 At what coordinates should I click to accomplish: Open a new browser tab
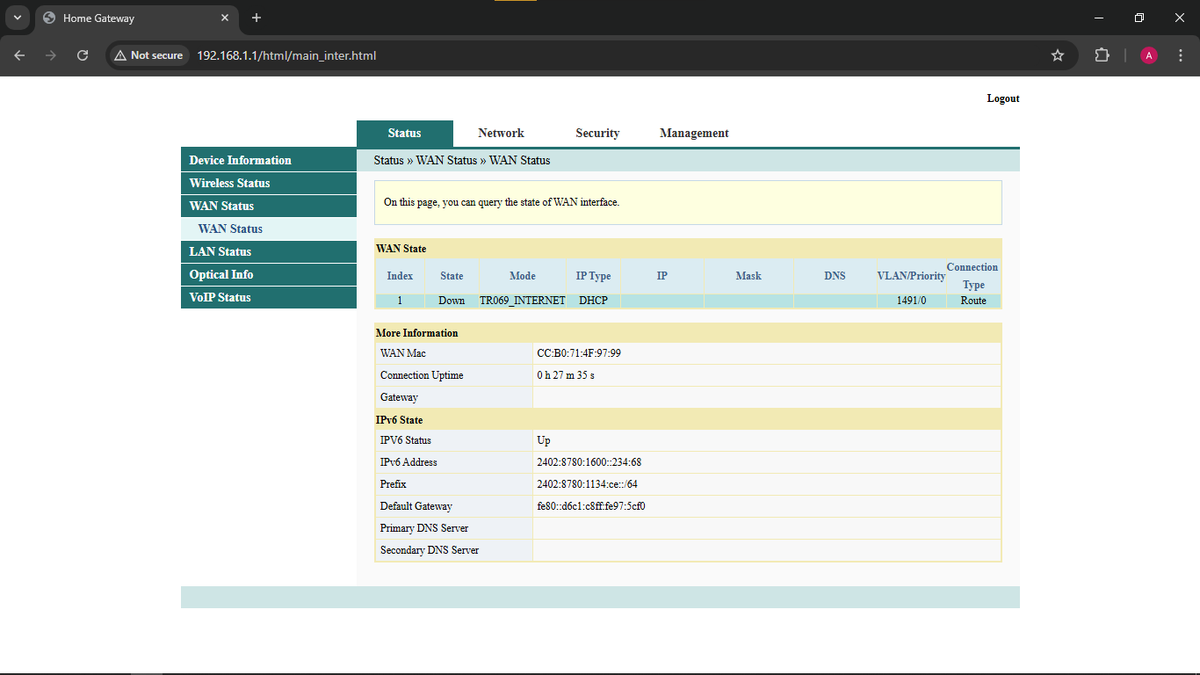pos(257,18)
